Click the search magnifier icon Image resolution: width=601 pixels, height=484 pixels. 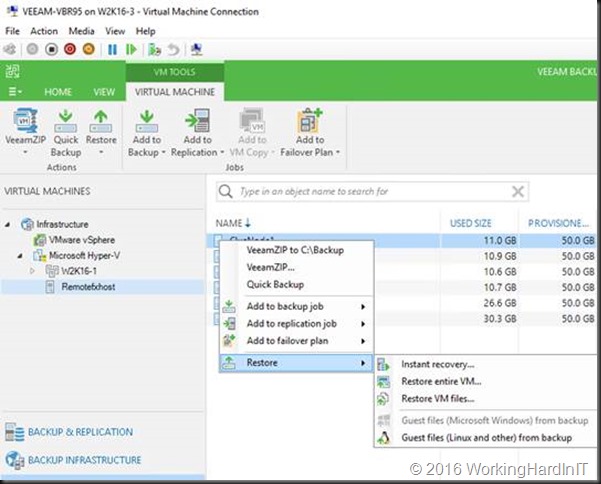[226, 191]
